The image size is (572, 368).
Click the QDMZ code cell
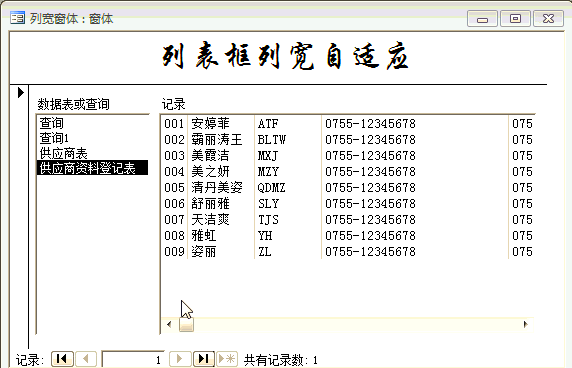tap(271, 188)
